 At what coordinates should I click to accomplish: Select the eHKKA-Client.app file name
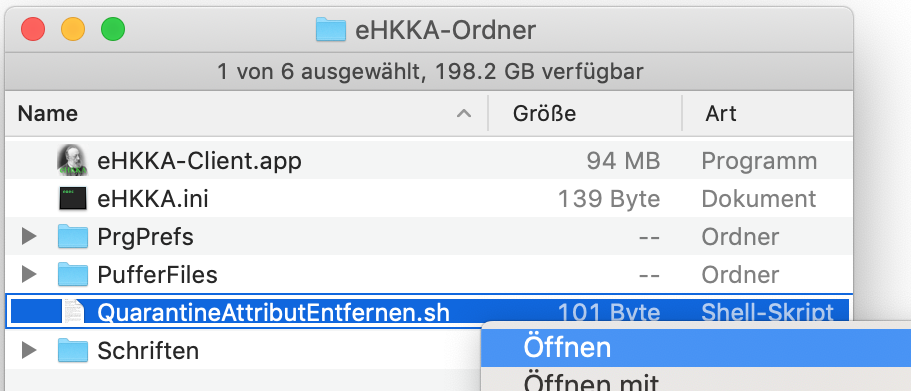199,161
